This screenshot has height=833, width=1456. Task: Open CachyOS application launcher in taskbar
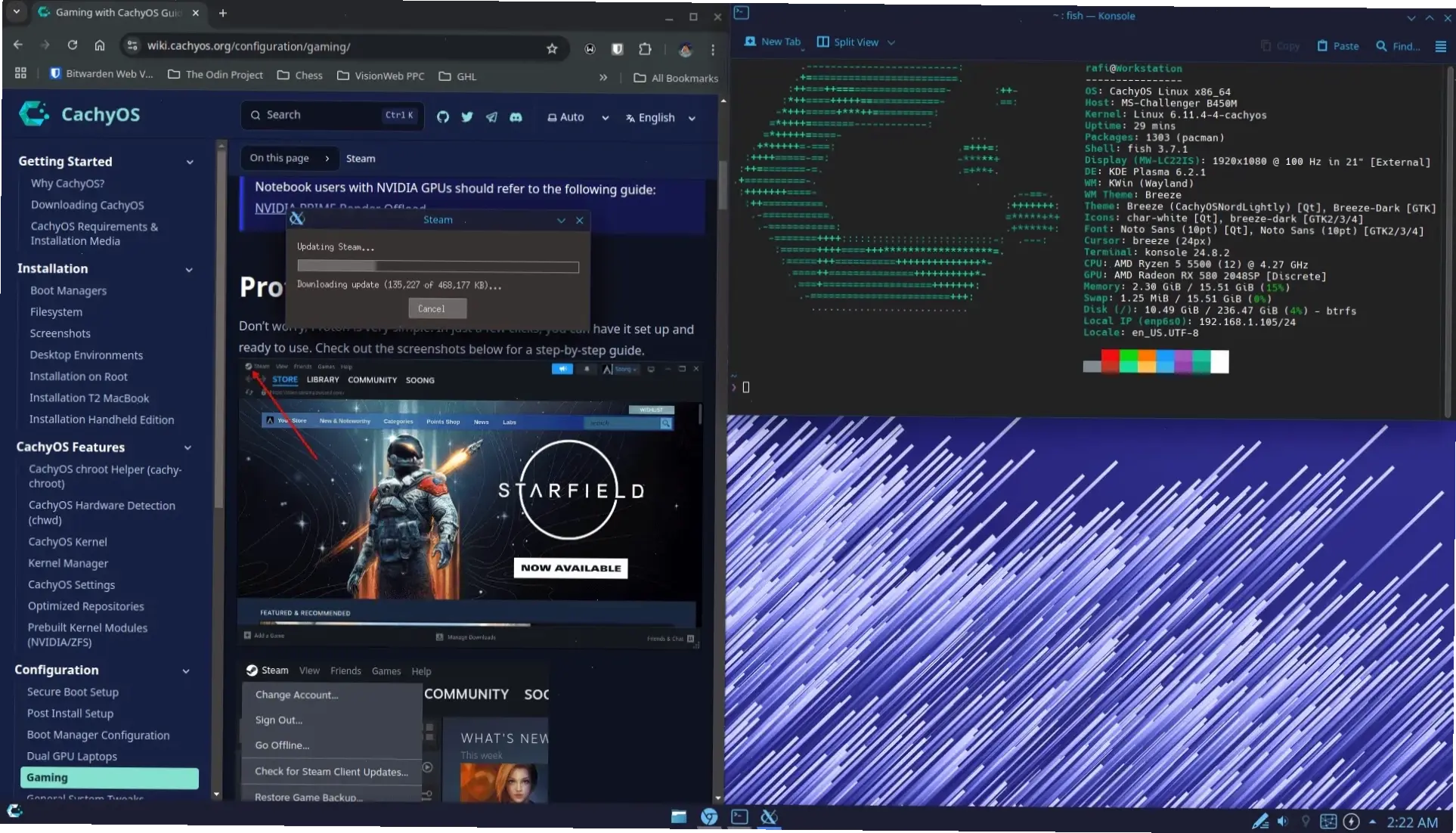pyautogui.click(x=14, y=811)
